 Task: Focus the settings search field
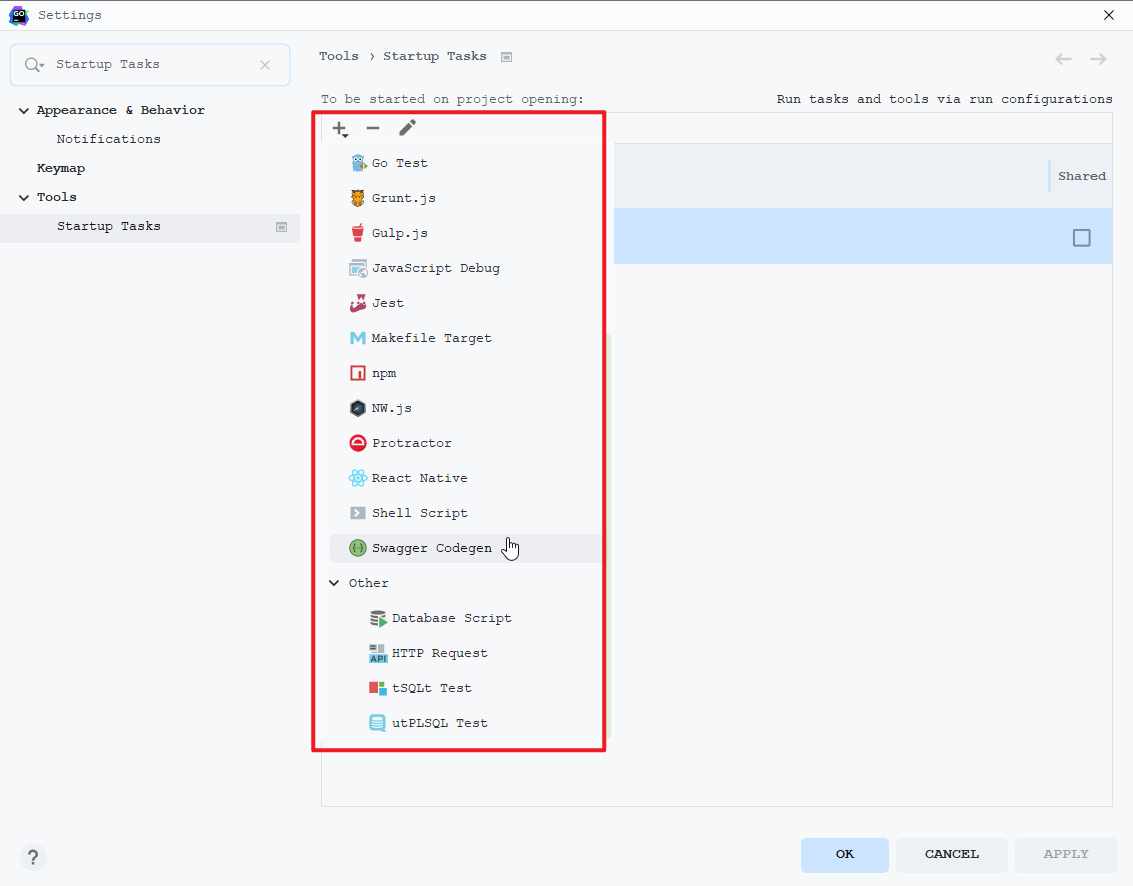click(x=150, y=65)
